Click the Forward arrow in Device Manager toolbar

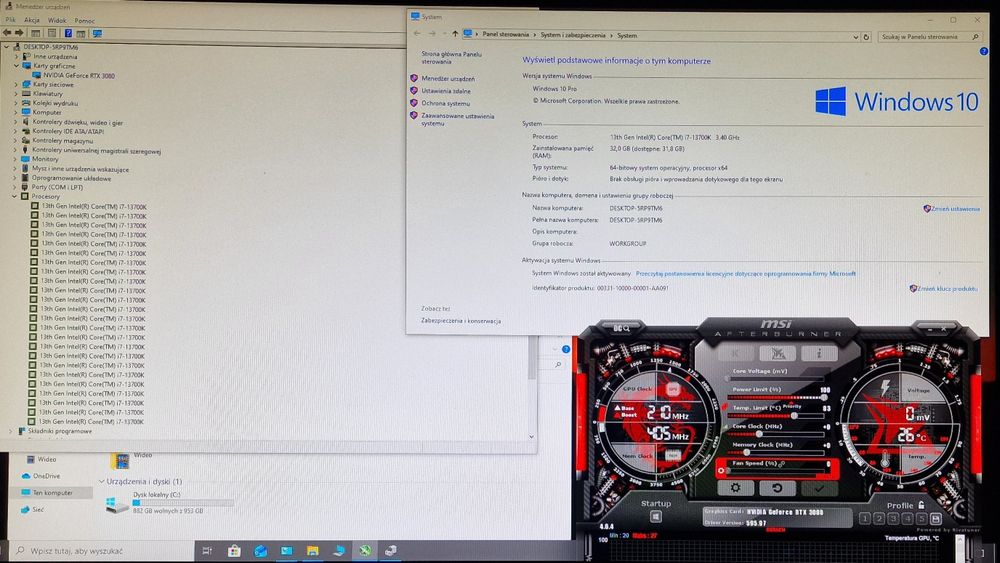point(19,33)
